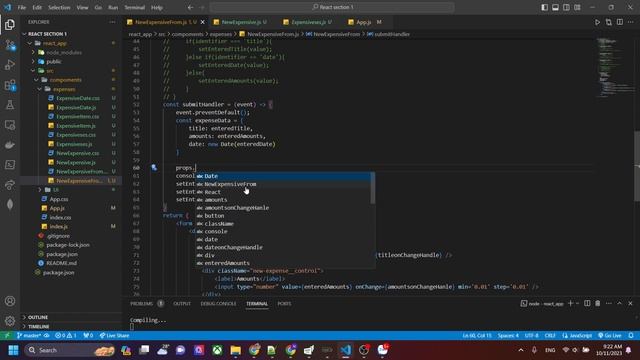The height and width of the screenshot is (360, 640).
Task: Switch to App.js editor tab
Action: click(x=364, y=22)
